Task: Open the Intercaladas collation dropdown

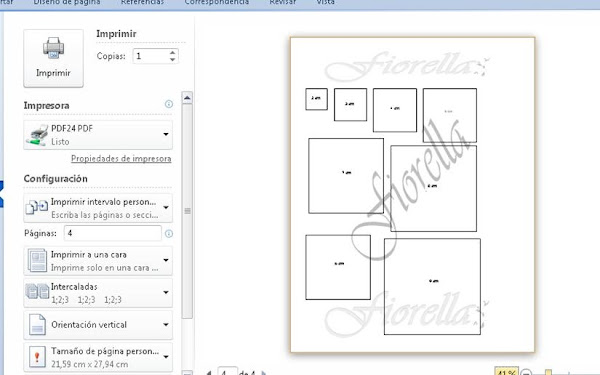Action: (98, 293)
